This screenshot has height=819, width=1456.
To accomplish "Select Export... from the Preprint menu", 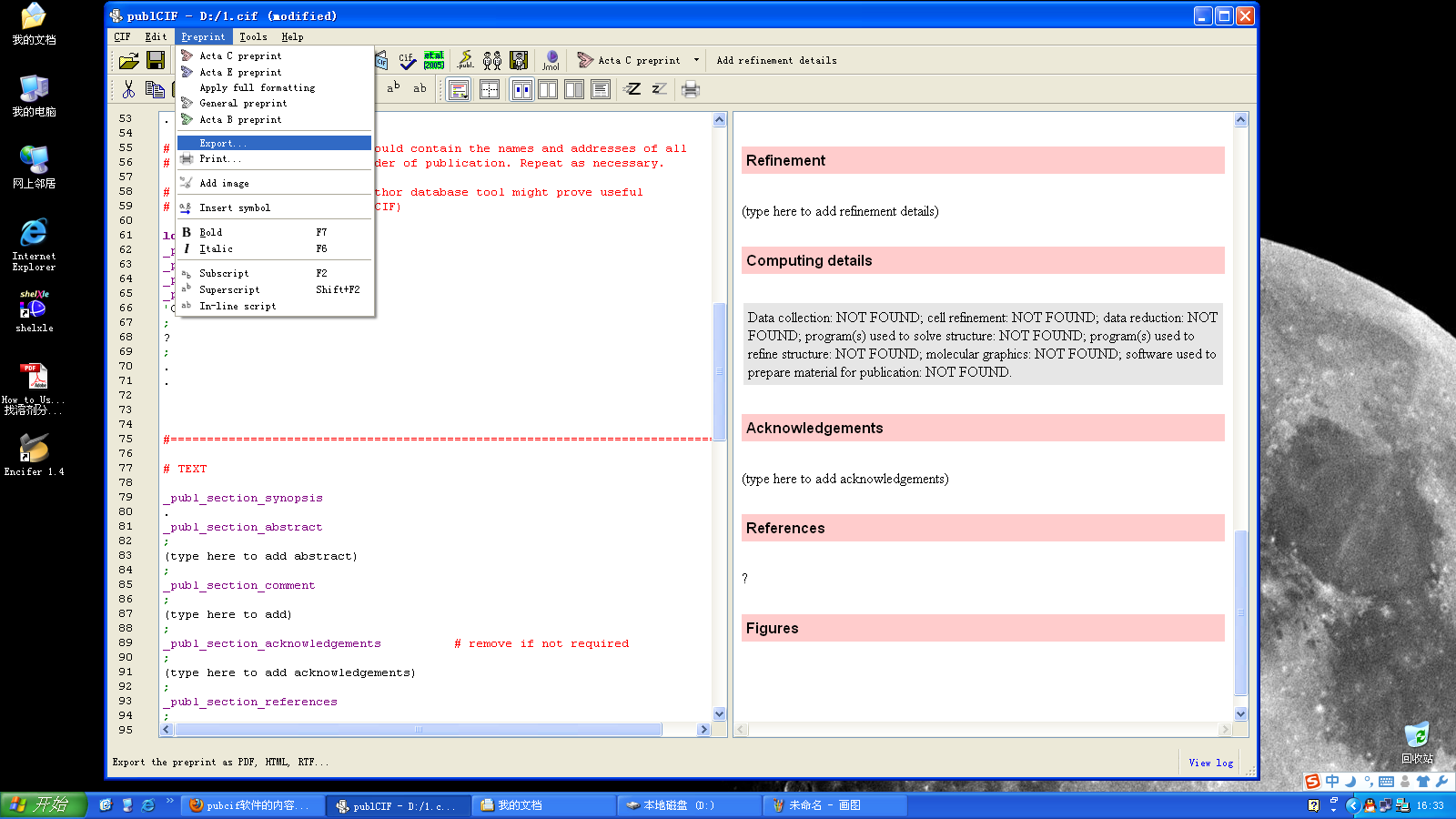I will pos(223,143).
